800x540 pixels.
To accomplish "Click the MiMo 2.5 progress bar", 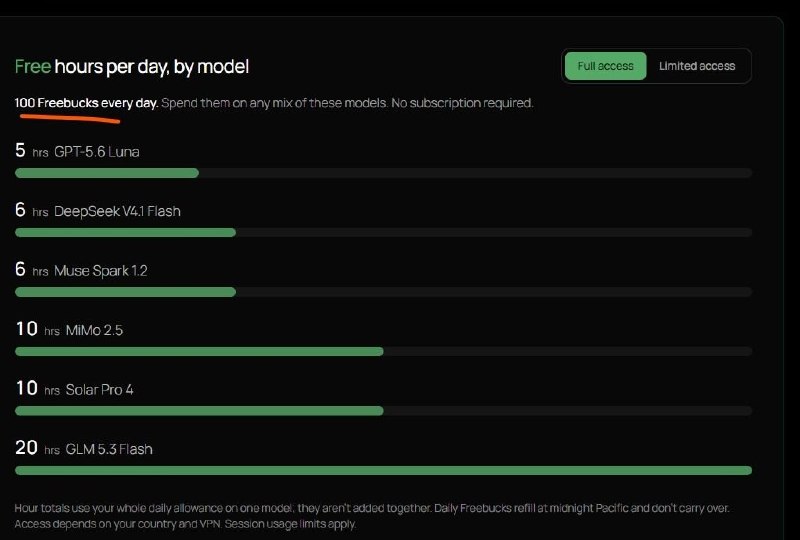I will [x=383, y=352].
